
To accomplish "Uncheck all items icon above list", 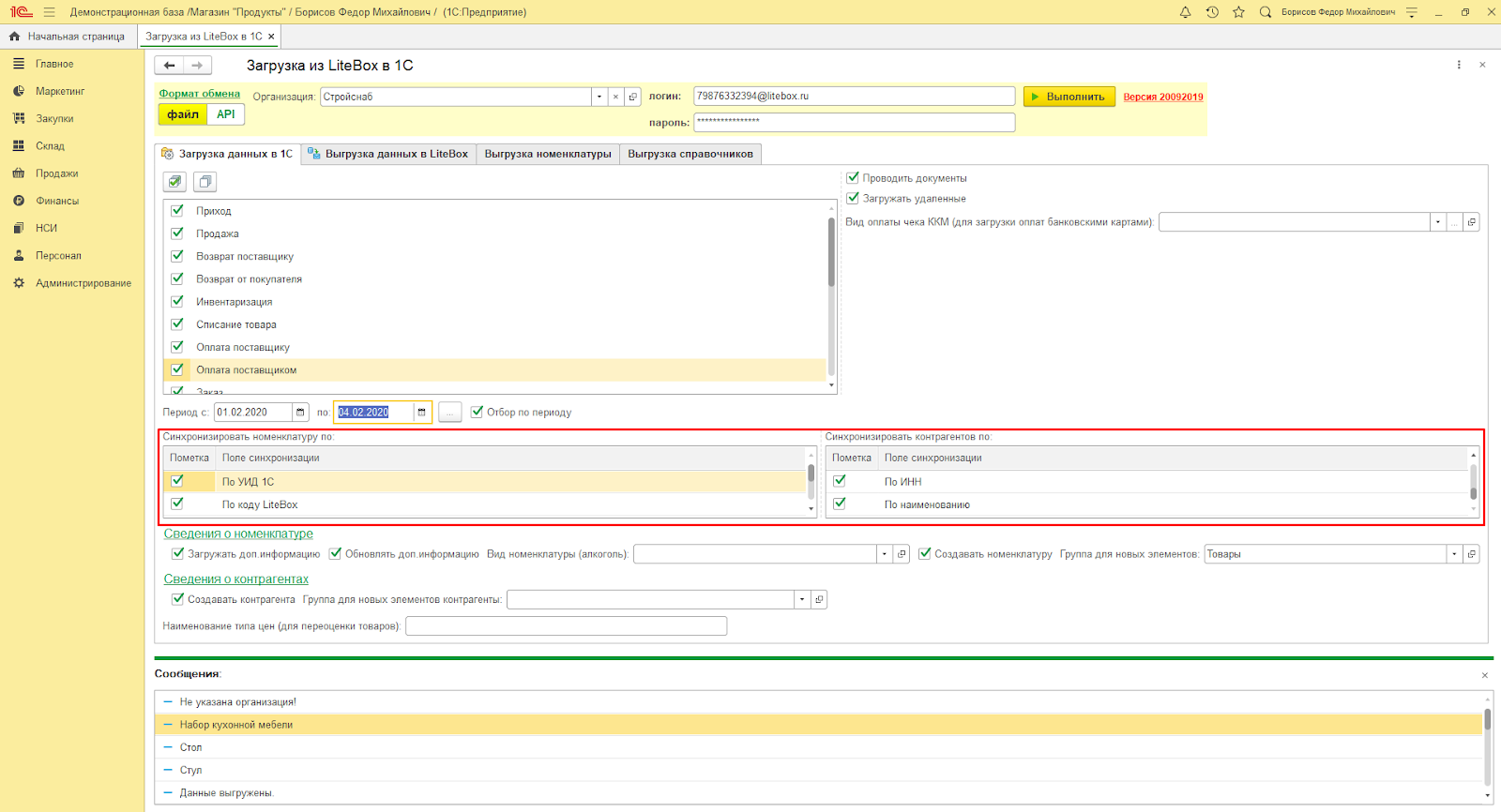I will coord(205,182).
